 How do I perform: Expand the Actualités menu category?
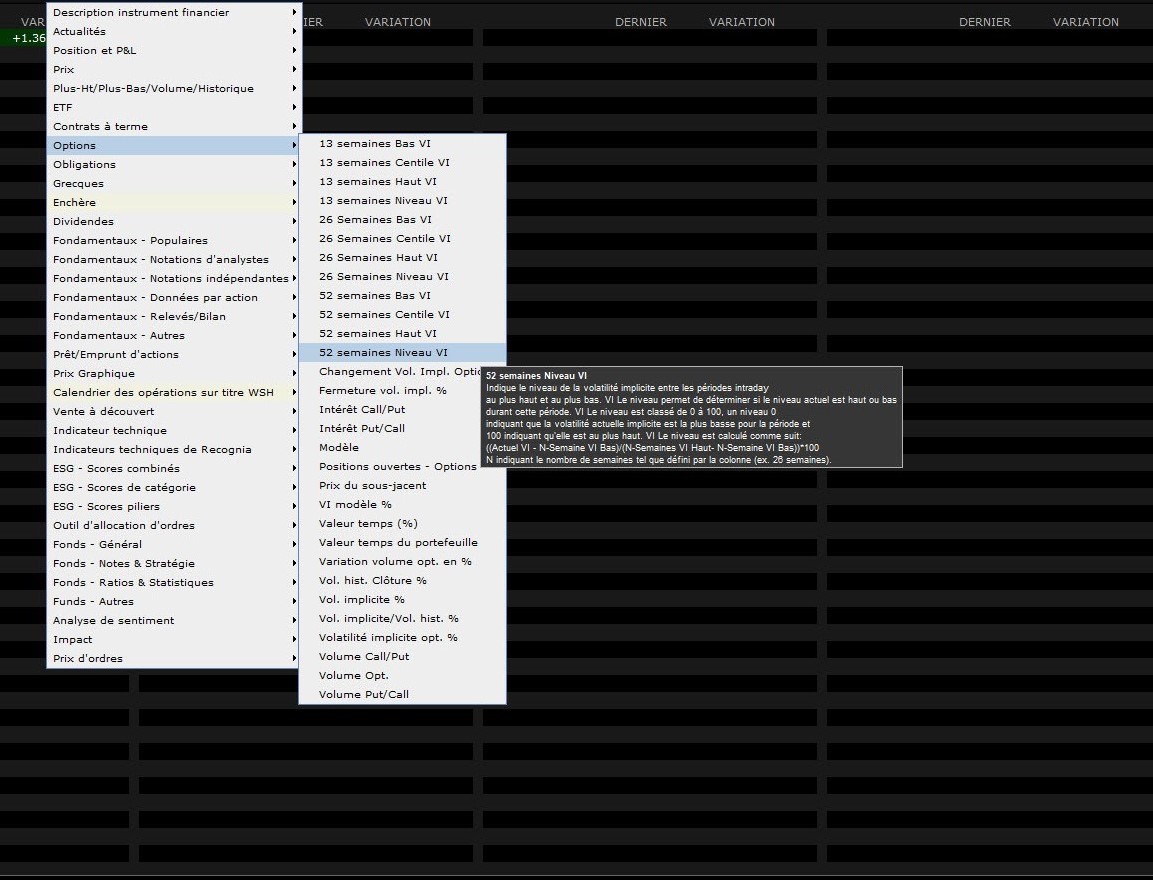click(x=79, y=31)
